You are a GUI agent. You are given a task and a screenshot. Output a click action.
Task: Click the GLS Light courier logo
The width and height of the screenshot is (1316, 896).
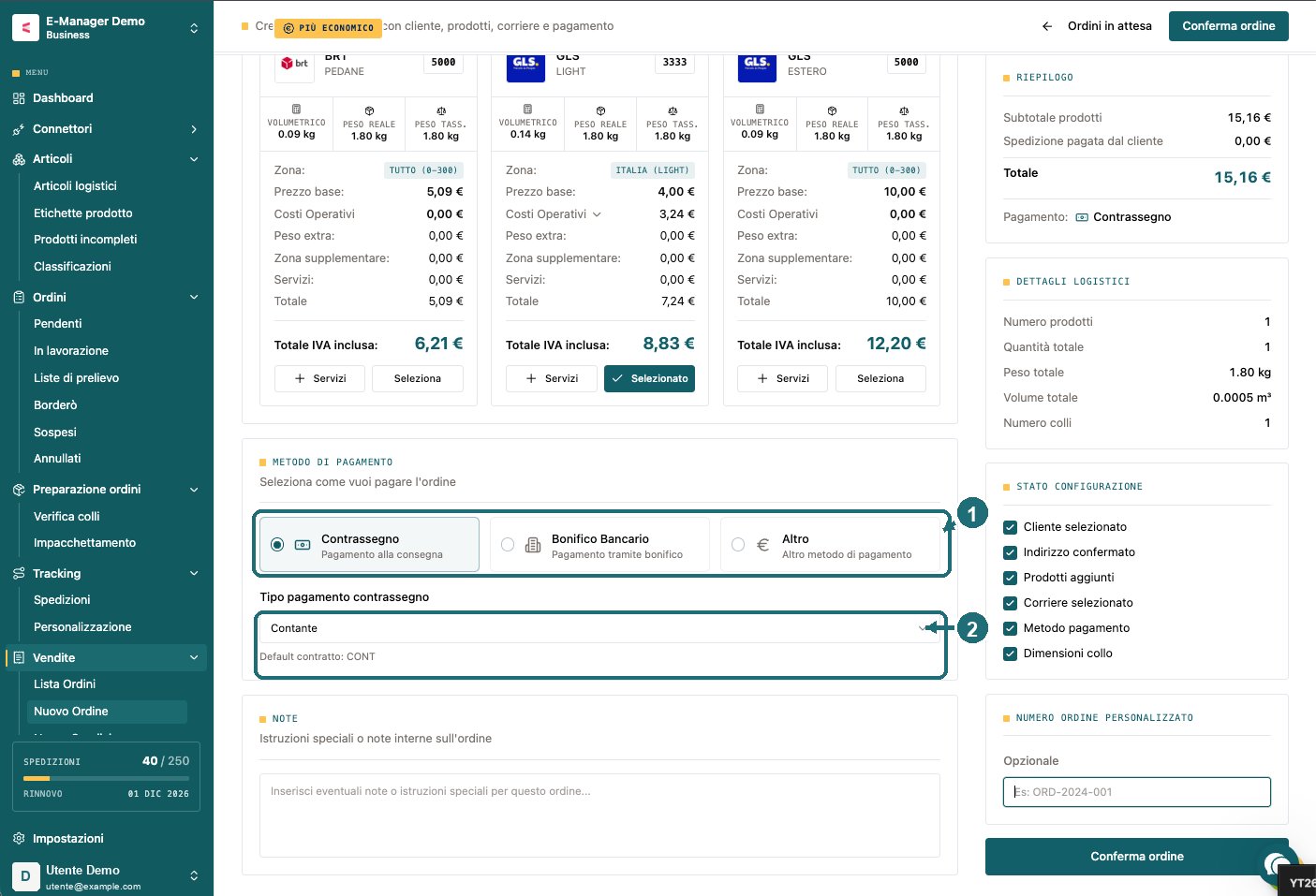point(525,64)
